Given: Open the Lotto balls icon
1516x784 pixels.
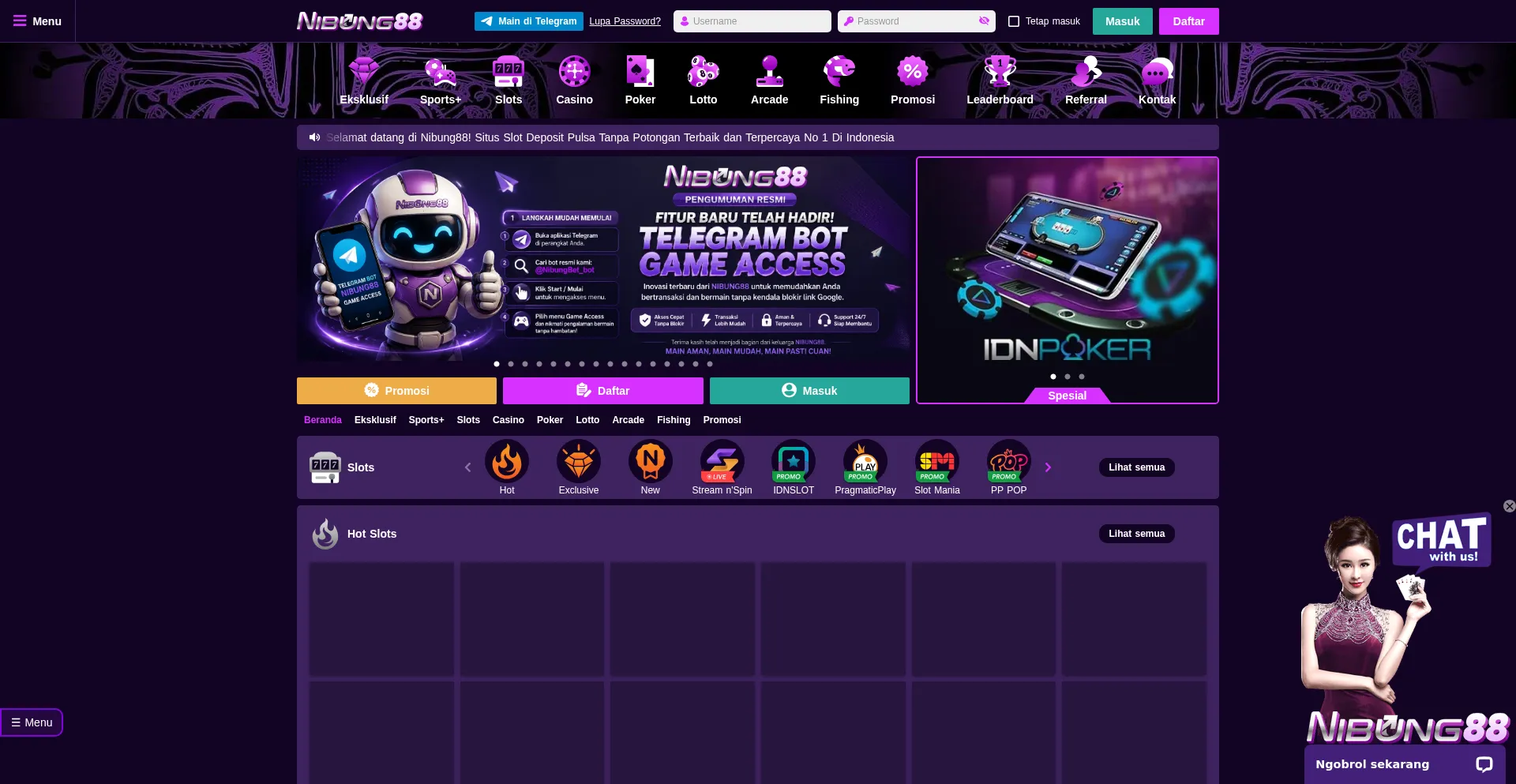Looking at the screenshot, I should (x=703, y=81).
